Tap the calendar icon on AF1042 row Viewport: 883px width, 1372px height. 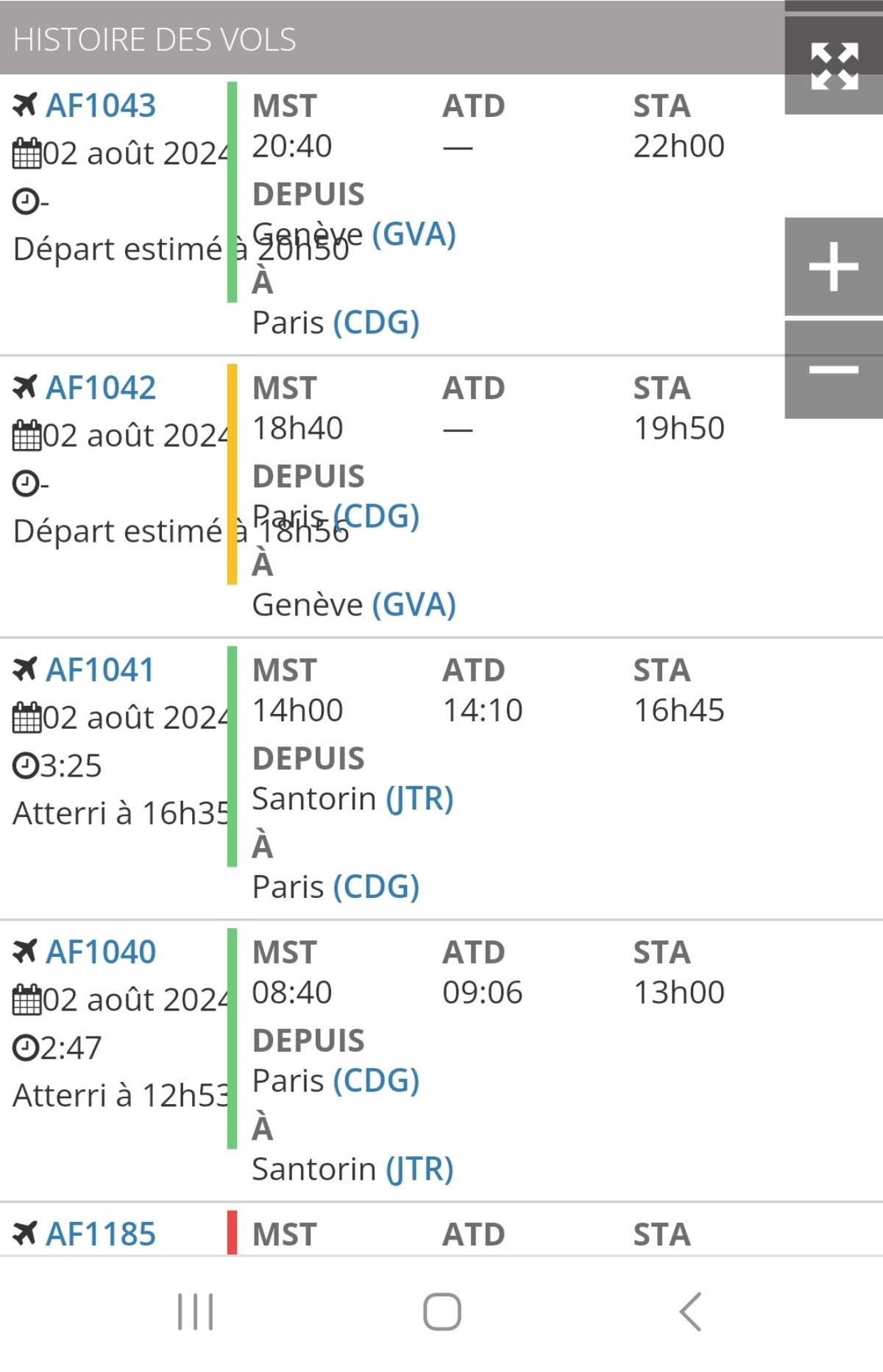[x=26, y=435]
